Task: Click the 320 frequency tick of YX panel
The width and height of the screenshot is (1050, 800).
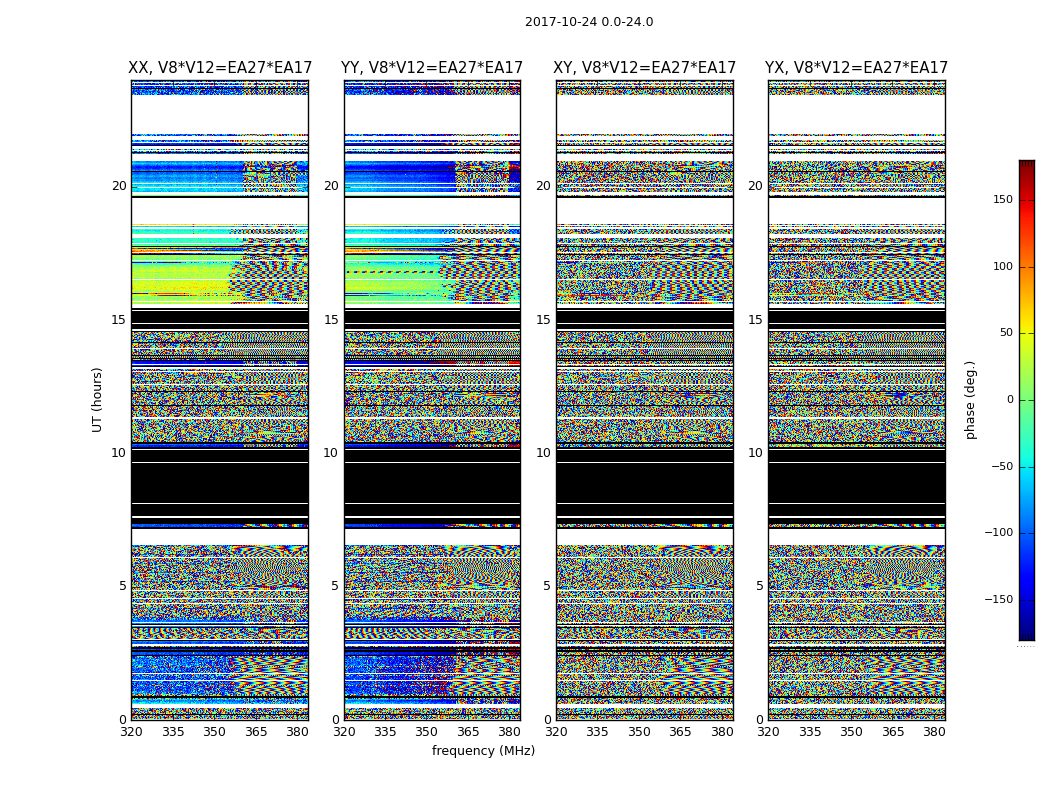Action: pos(768,732)
